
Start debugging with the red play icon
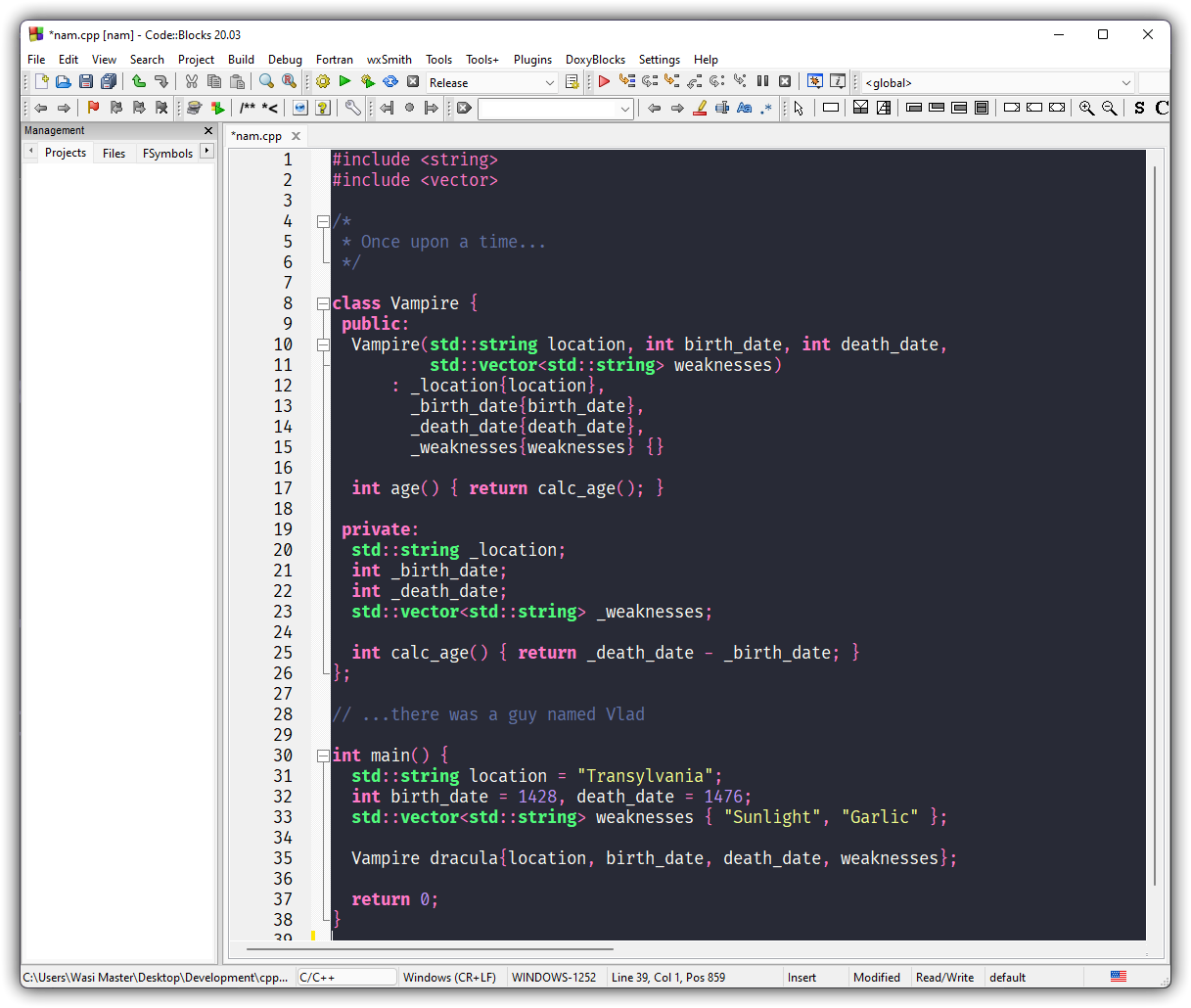click(604, 82)
